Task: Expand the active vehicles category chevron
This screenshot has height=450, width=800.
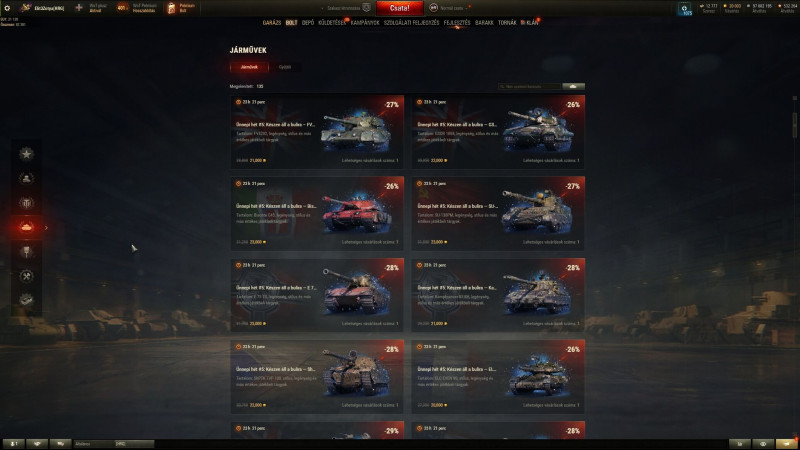Action: click(46, 228)
